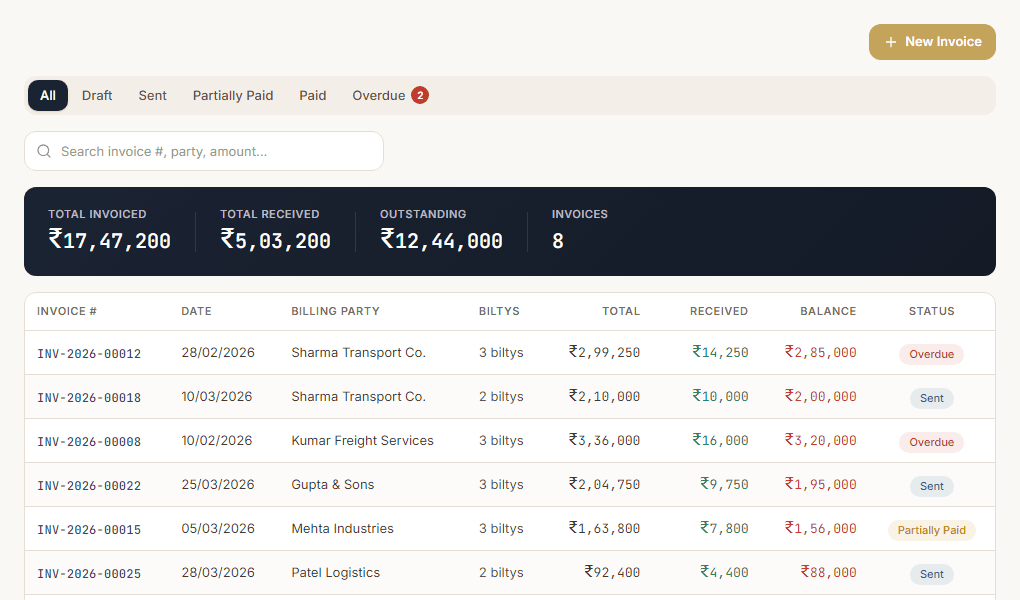Click the date 10/02/2026
Image resolution: width=1020 pixels, height=600 pixels.
(x=217, y=441)
